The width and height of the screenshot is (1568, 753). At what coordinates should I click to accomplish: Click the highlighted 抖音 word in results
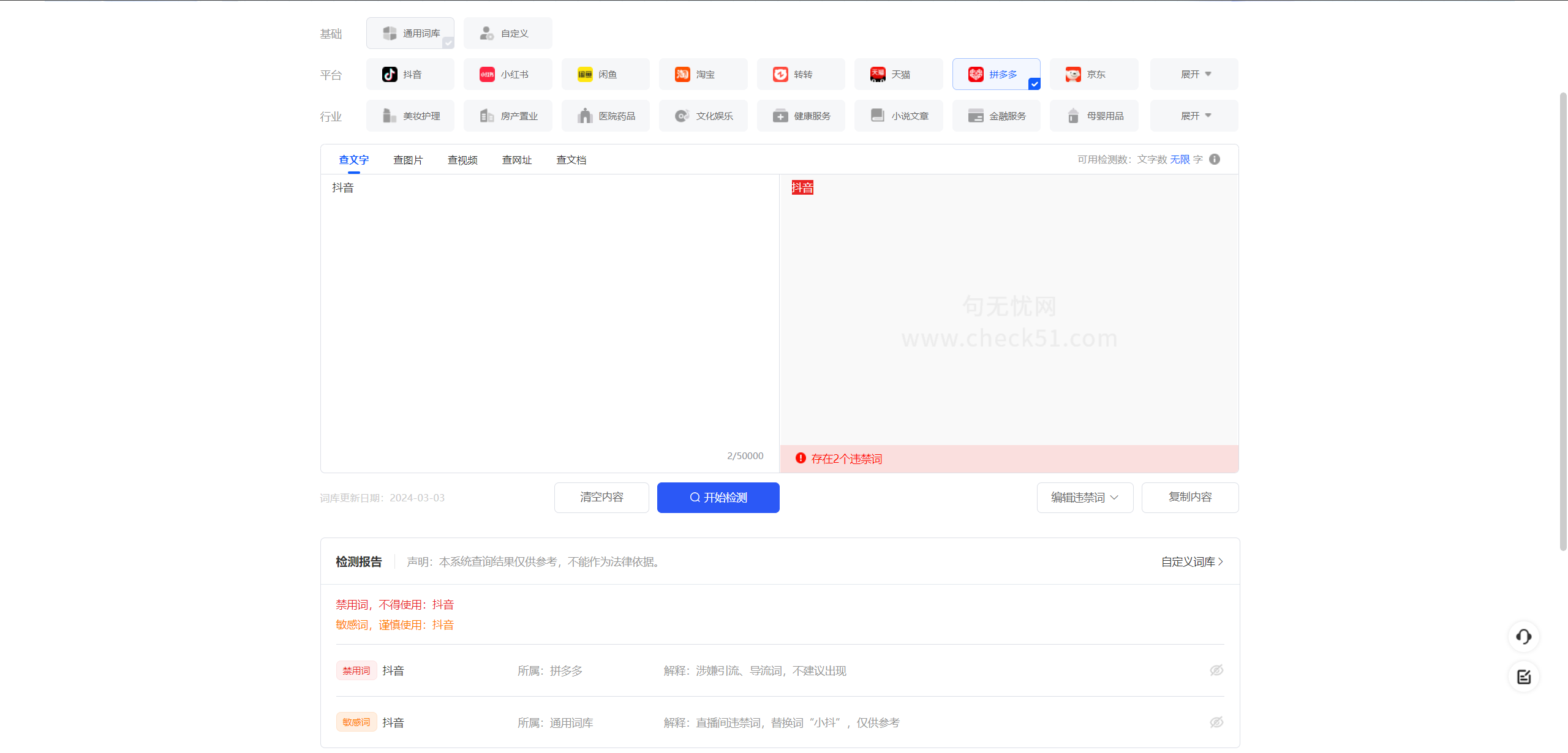(802, 187)
